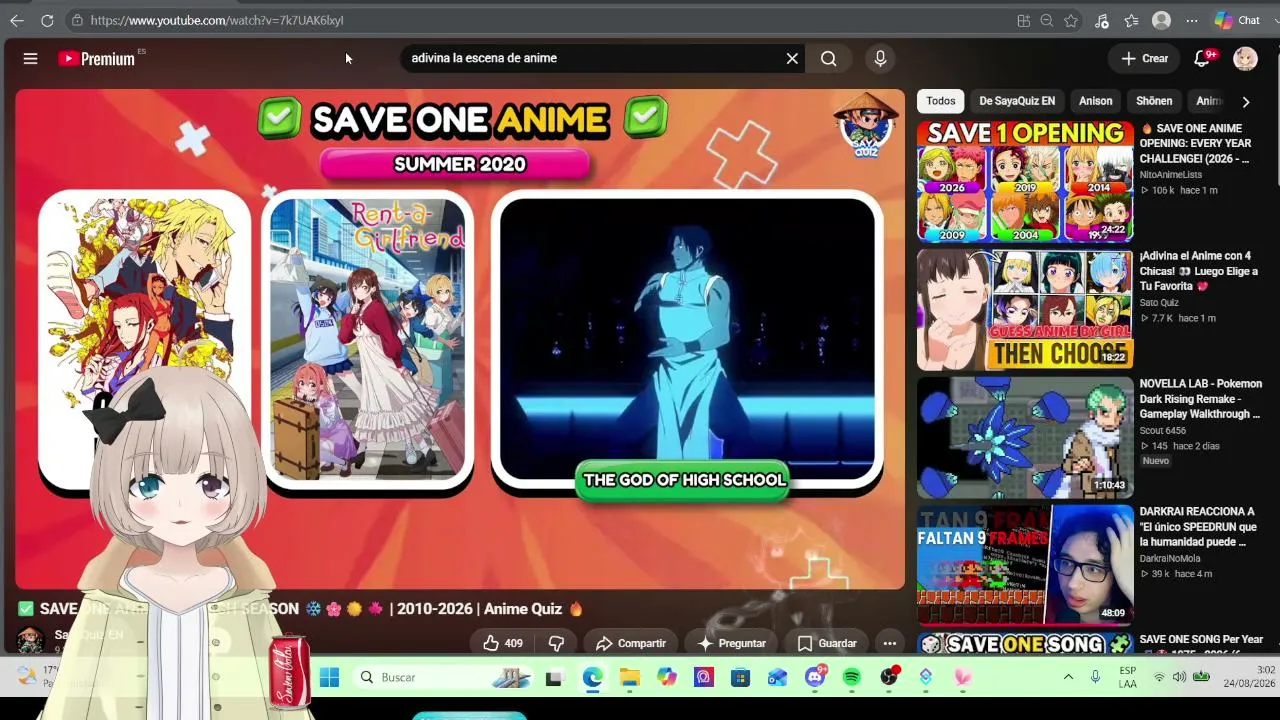Add this page to favorites with the star icon

(1071, 20)
